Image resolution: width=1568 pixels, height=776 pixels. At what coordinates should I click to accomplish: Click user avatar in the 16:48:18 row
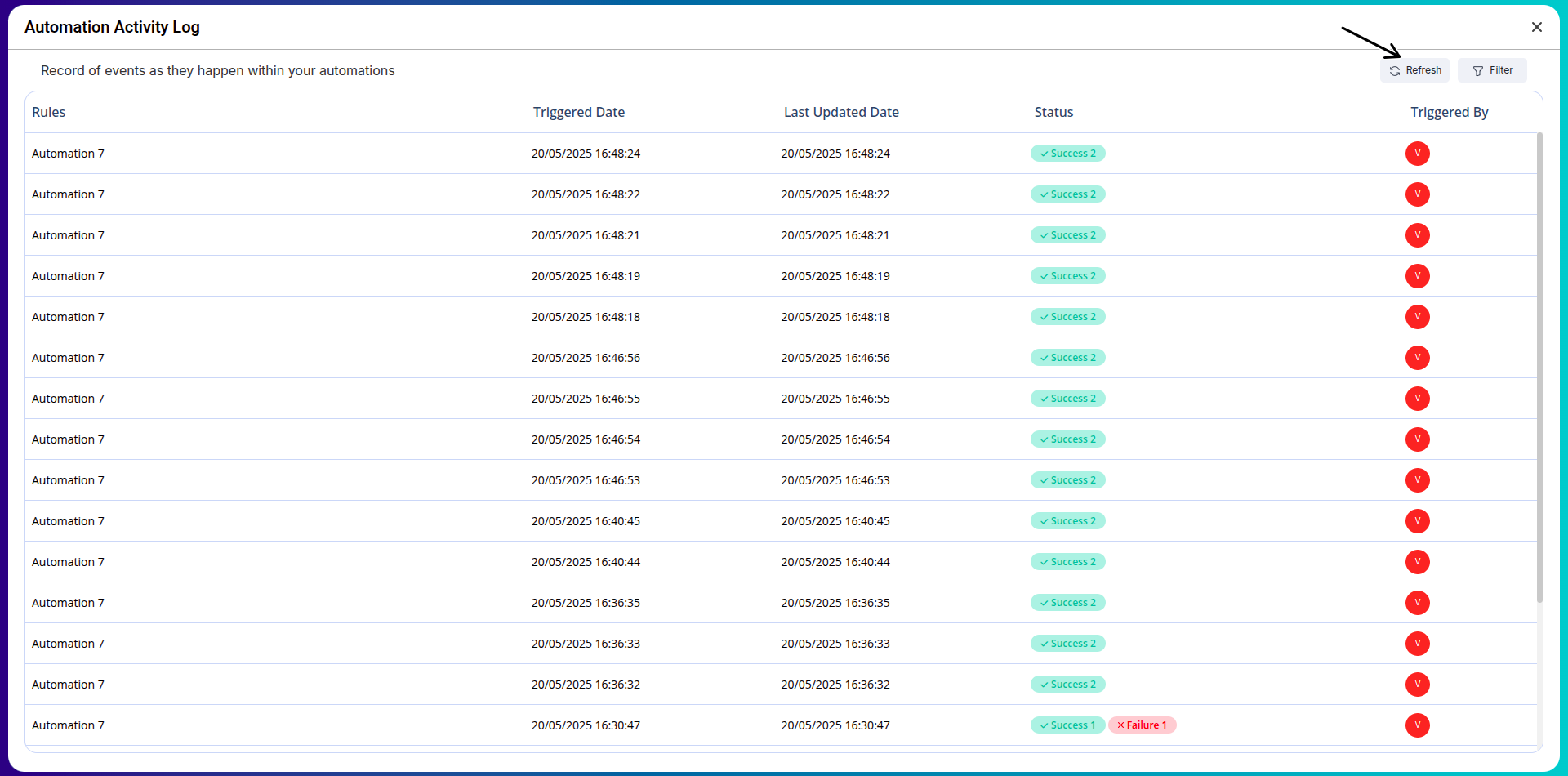1417,317
